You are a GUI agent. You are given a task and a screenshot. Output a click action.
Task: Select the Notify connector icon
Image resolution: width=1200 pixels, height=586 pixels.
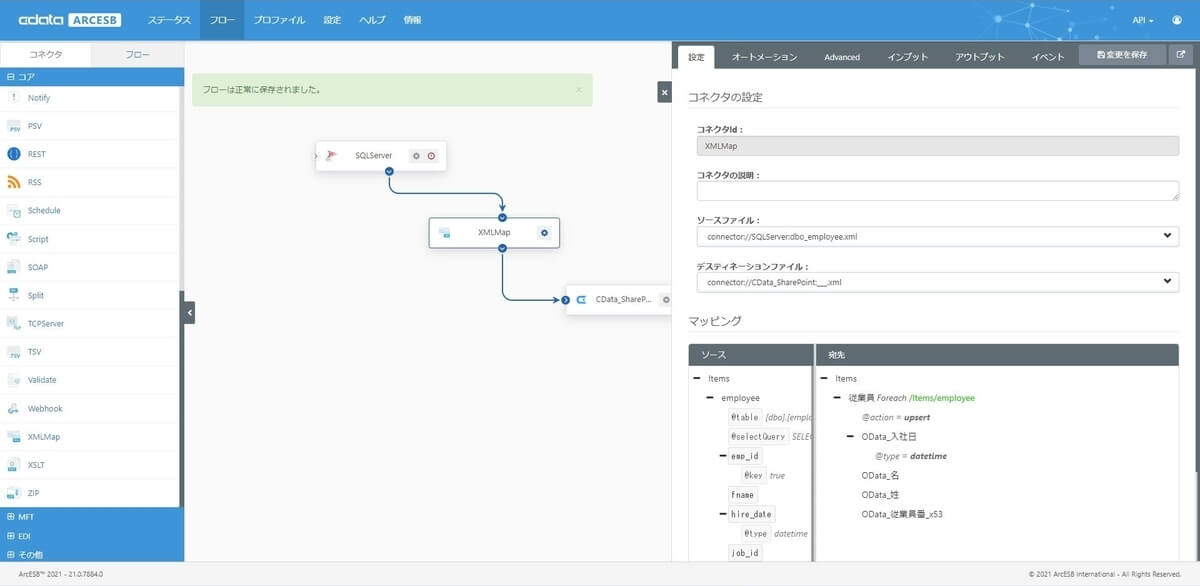click(x=14, y=98)
